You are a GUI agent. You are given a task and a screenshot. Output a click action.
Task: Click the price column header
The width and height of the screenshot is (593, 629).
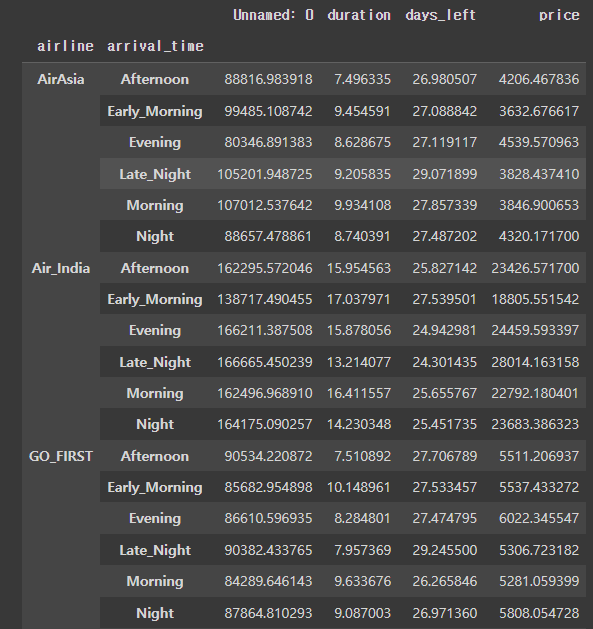click(x=559, y=15)
